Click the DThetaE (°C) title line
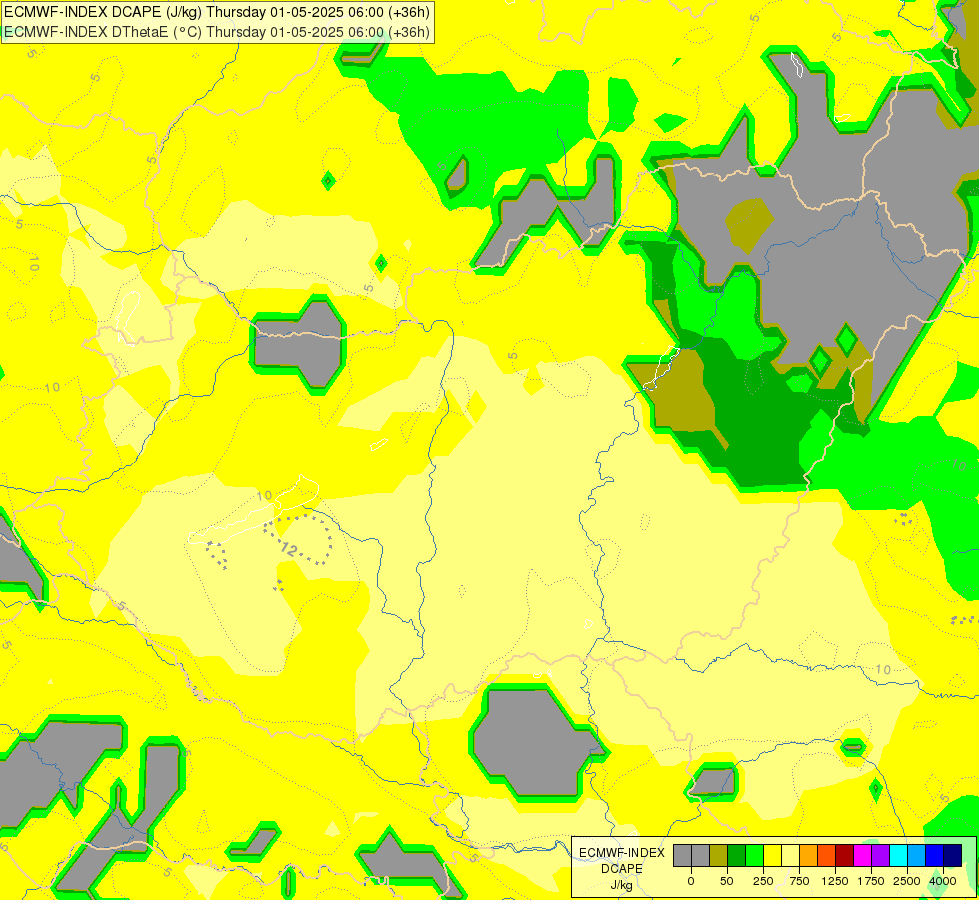Viewport: 979px width, 900px height. pos(217,32)
